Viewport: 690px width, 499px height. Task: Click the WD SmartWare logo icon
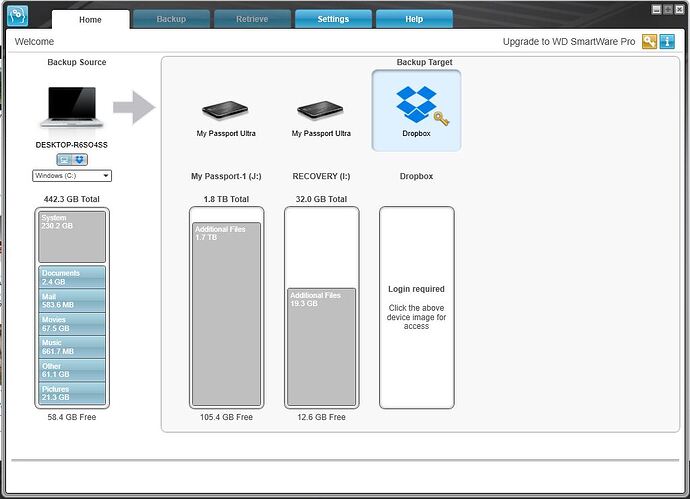(x=18, y=15)
